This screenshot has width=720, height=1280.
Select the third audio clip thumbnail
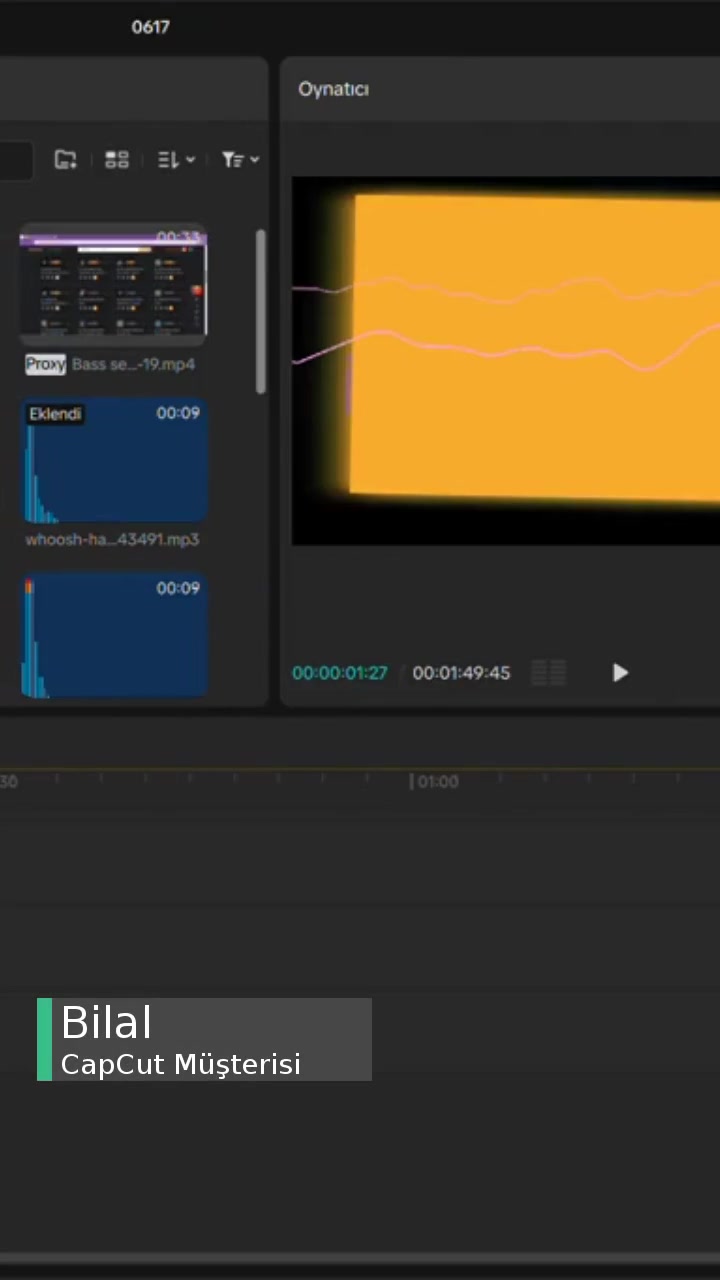(x=114, y=636)
